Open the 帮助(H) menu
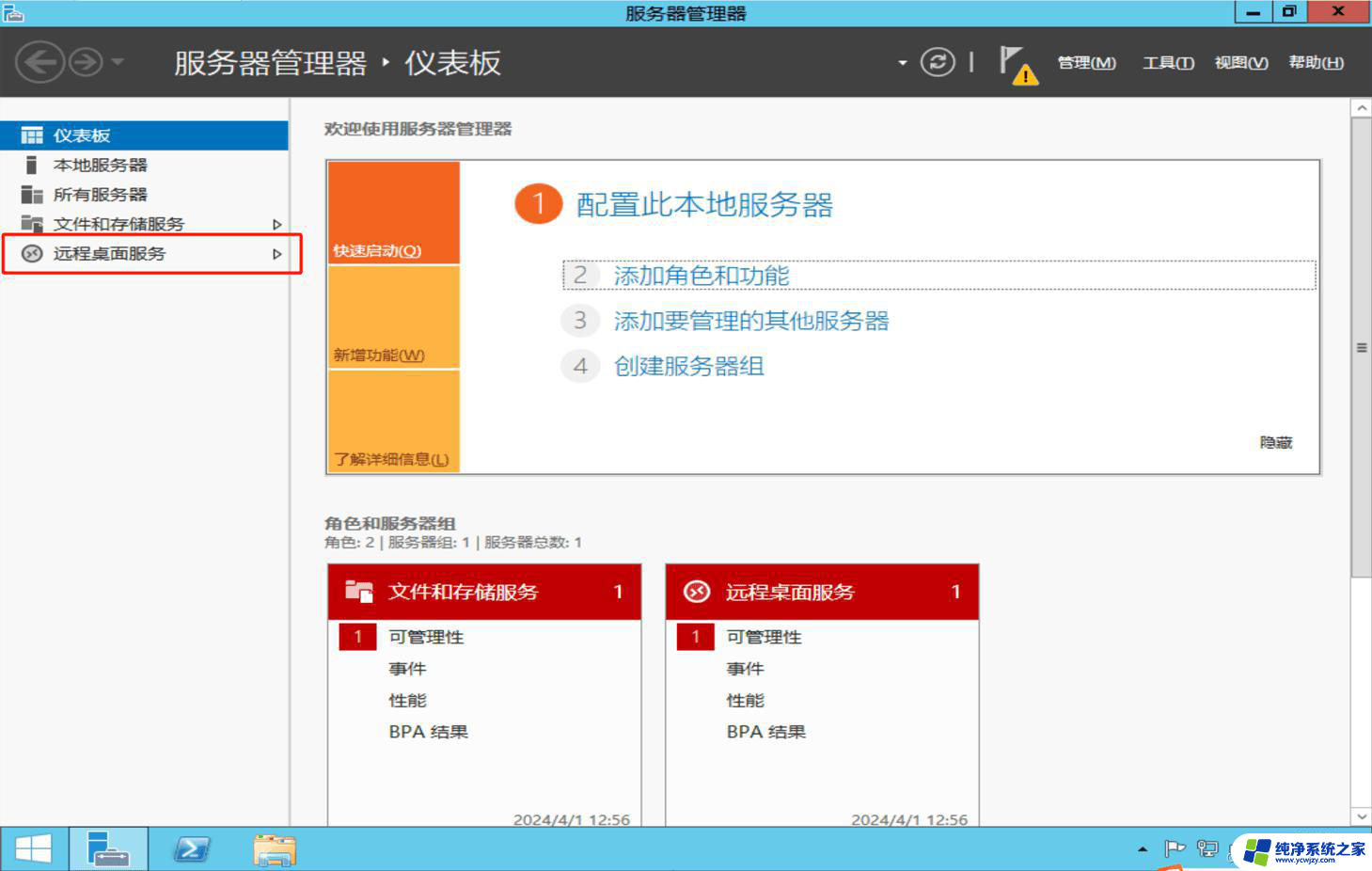This screenshot has width=1372, height=871. (x=1316, y=63)
